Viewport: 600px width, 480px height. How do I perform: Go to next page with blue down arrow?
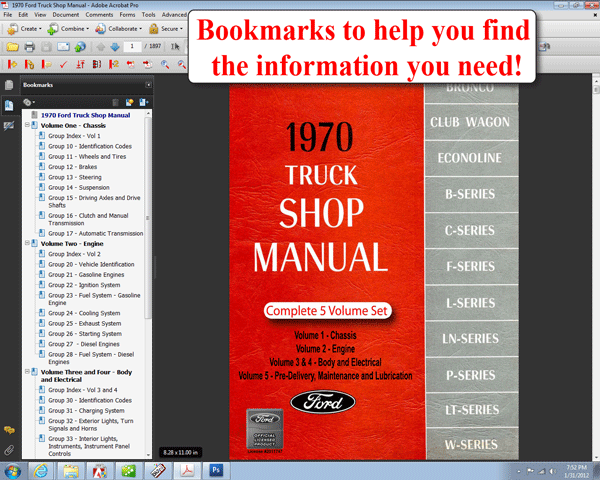[115, 47]
